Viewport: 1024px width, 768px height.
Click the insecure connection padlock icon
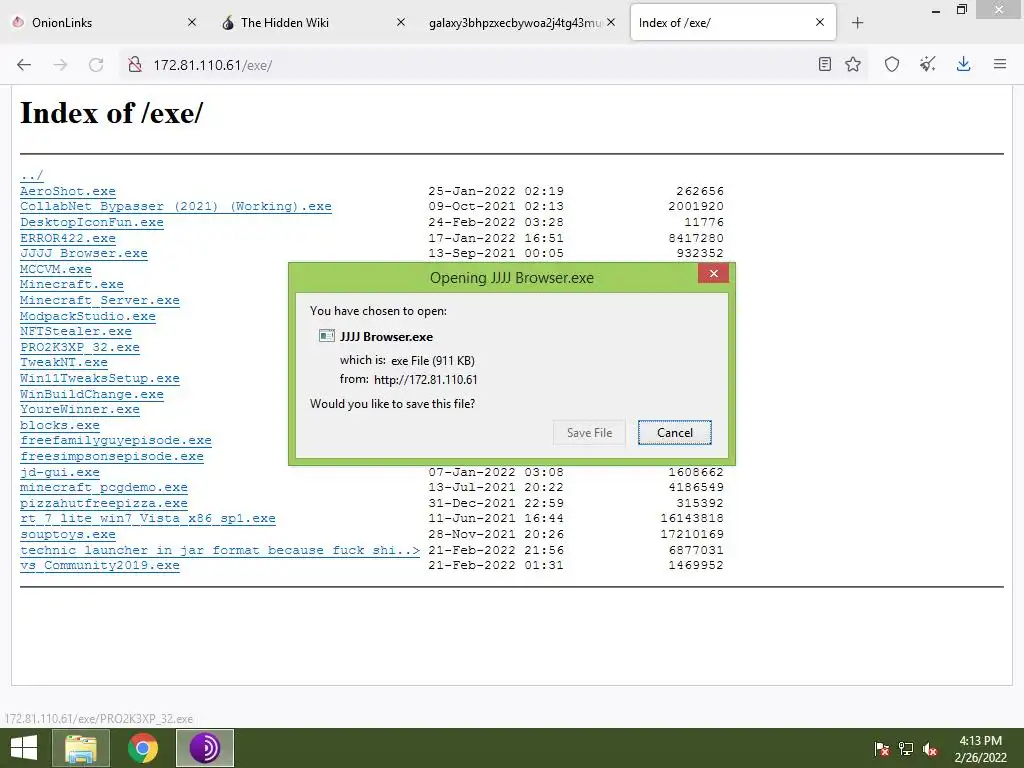click(x=135, y=65)
